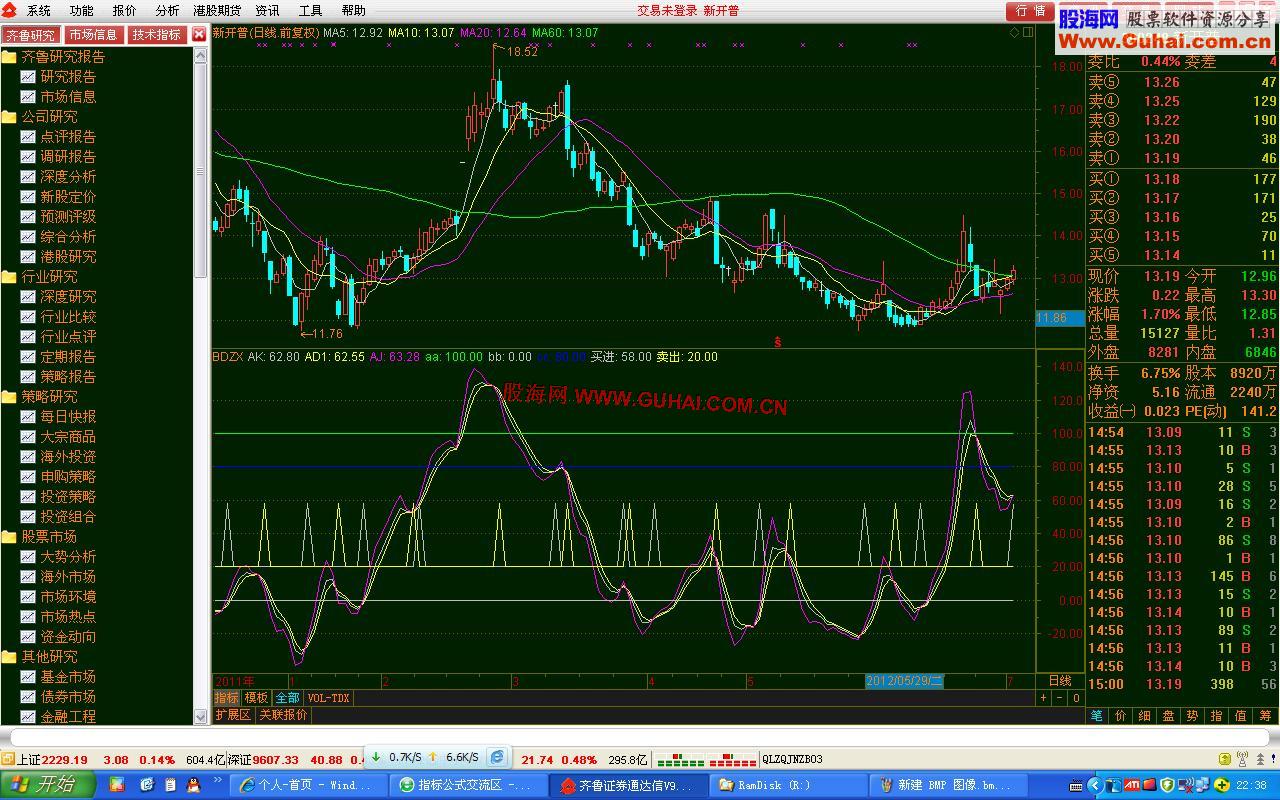Viewport: 1280px width, 800px height.
Task: Switch to the RamDisk (R:) taskbar window
Action: click(789, 785)
